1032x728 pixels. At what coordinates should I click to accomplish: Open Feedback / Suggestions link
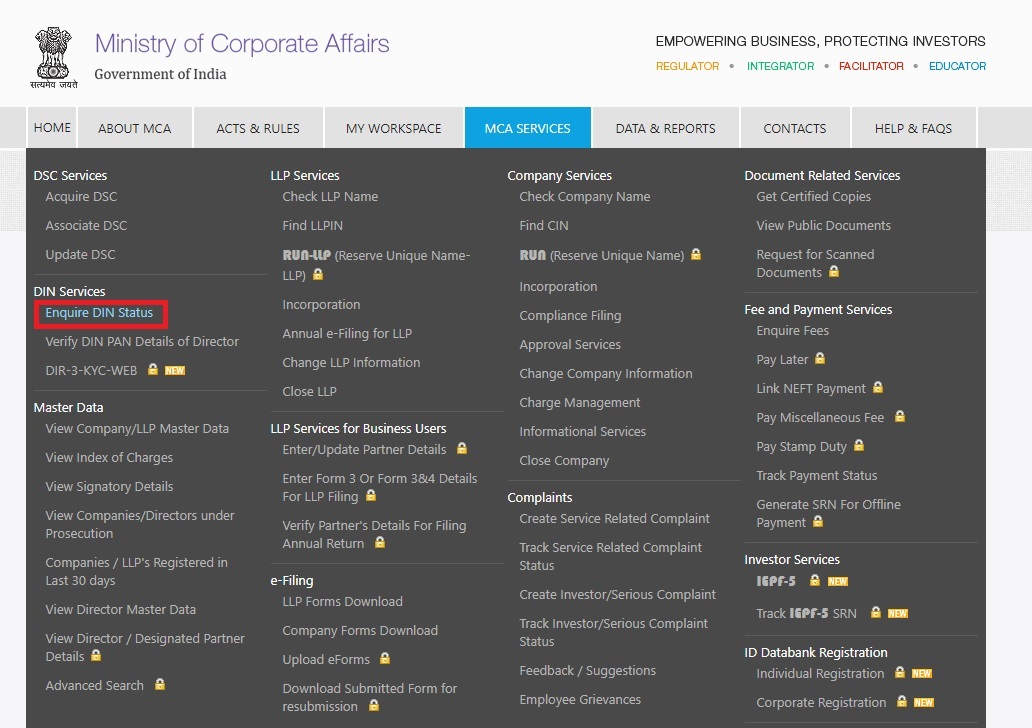pos(588,671)
